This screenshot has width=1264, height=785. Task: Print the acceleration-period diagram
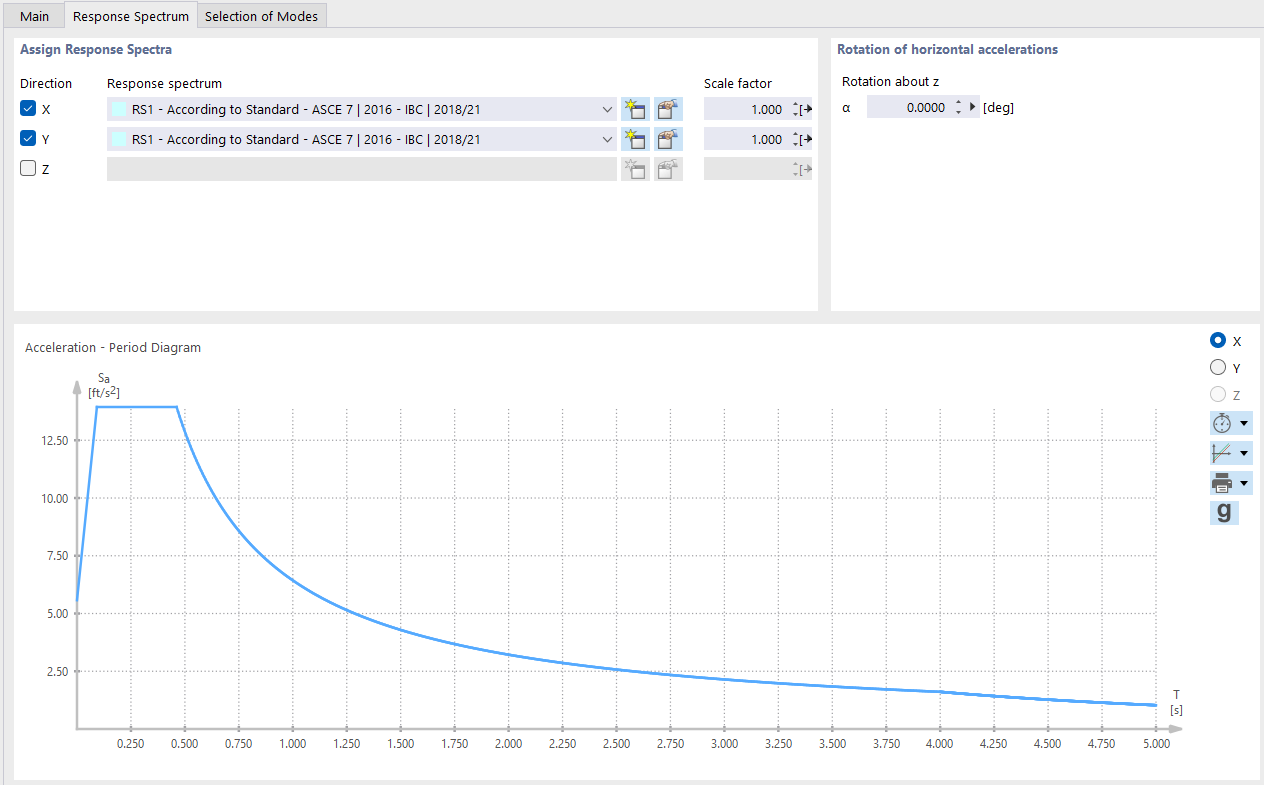coord(1224,482)
